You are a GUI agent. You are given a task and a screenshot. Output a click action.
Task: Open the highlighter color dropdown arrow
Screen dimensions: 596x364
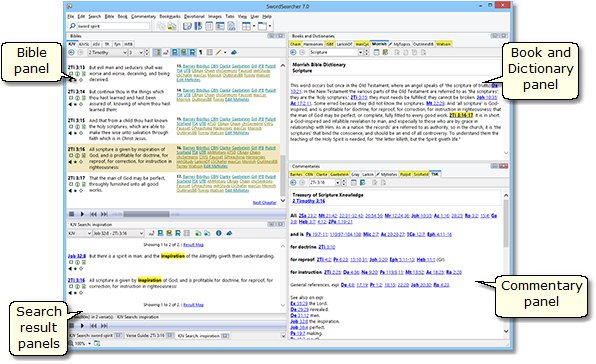coord(225,52)
